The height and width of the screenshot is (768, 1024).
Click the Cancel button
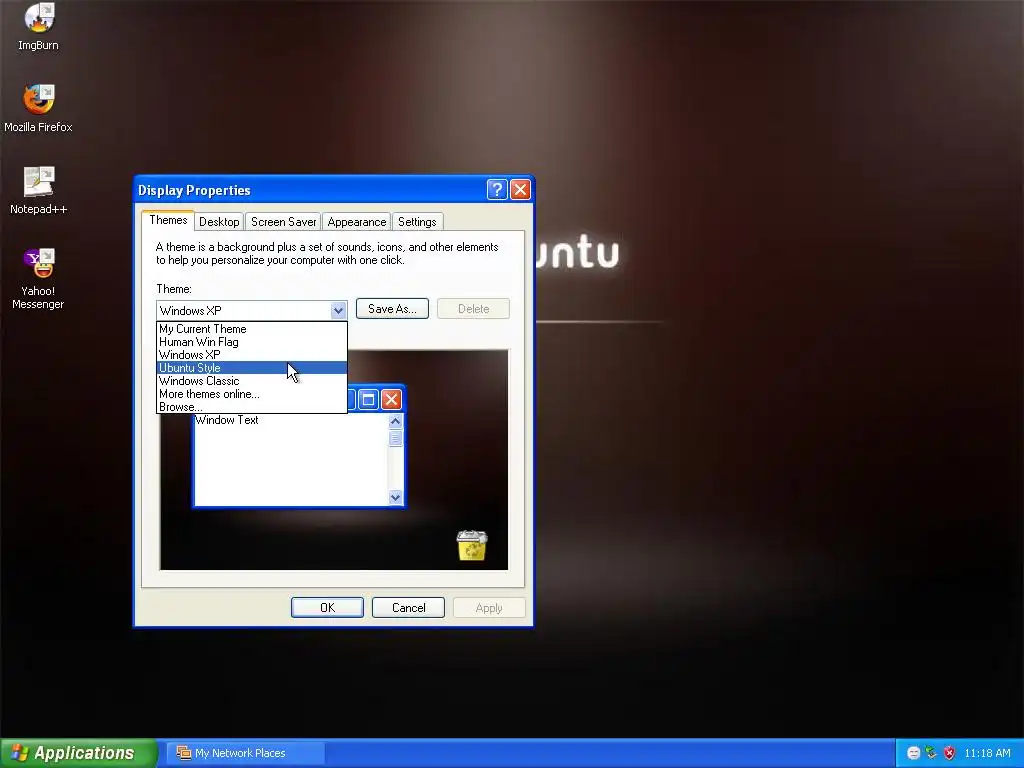pyautogui.click(x=408, y=607)
